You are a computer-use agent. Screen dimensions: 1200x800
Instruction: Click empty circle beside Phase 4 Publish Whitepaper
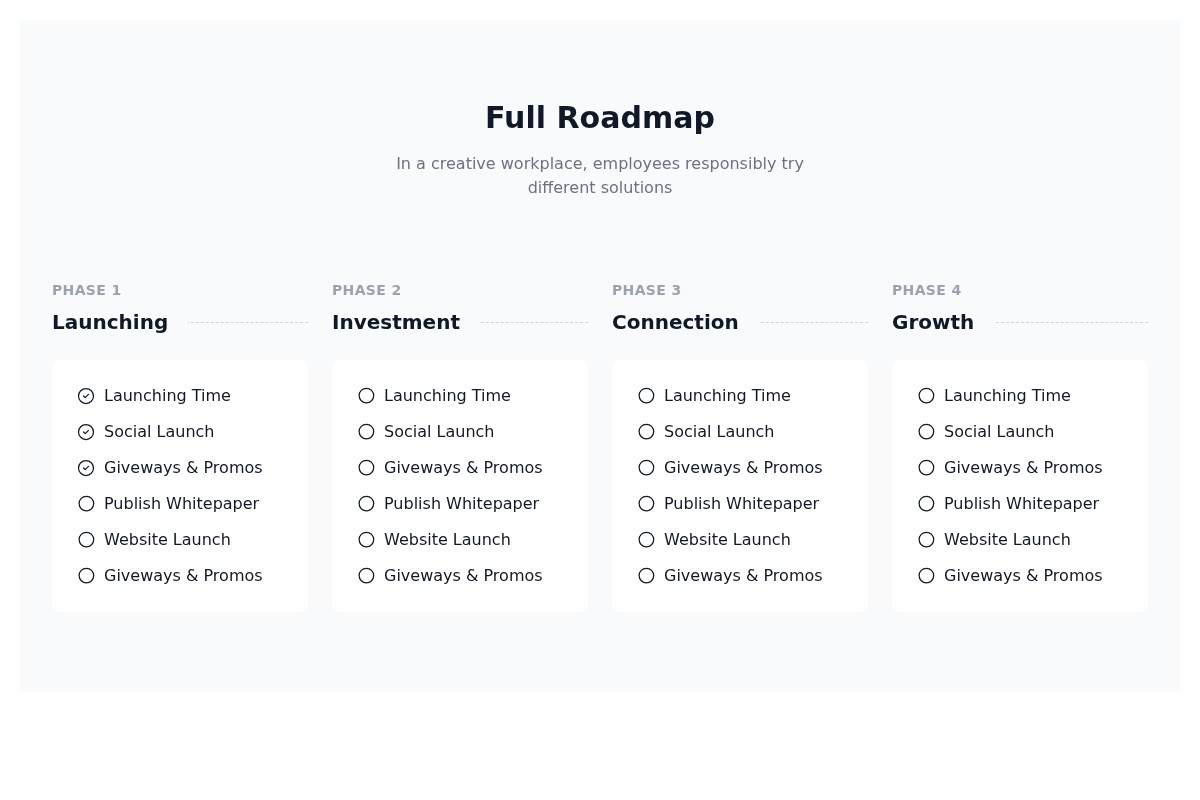[x=926, y=504]
